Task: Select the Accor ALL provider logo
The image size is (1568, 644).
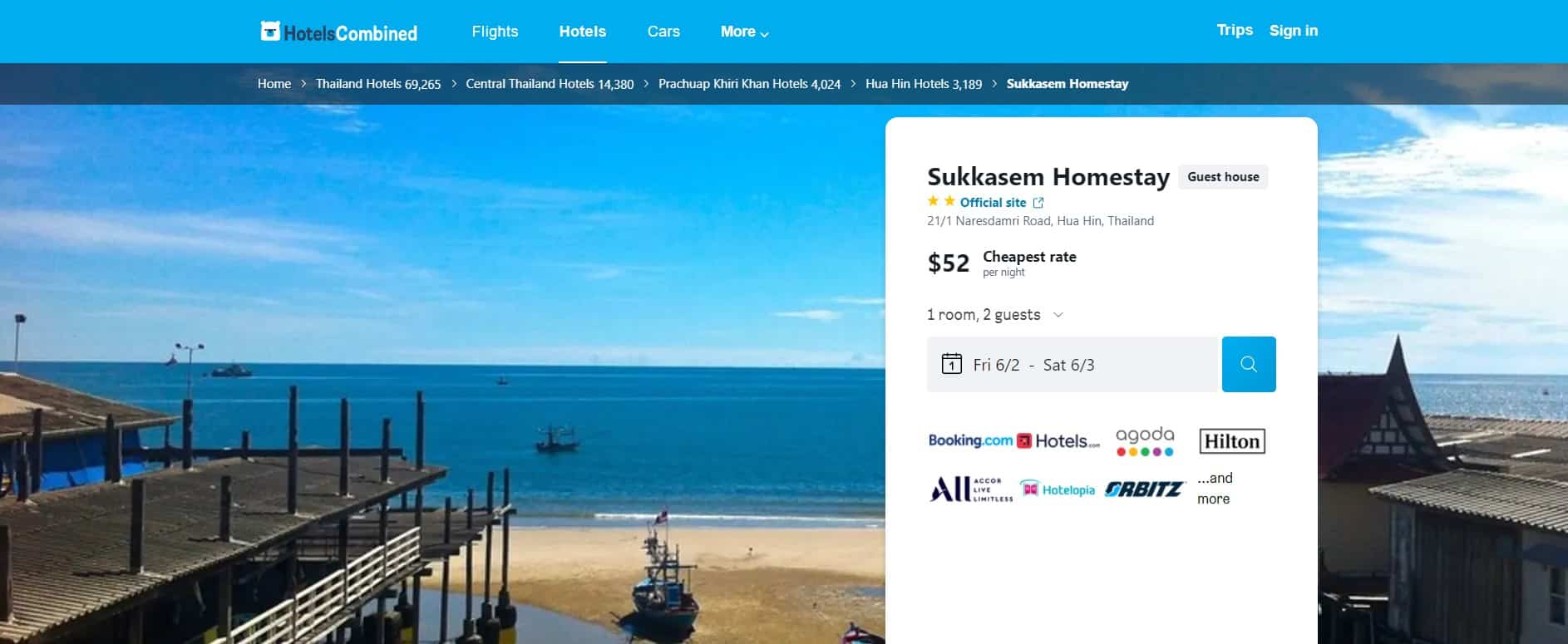Action: tap(971, 489)
